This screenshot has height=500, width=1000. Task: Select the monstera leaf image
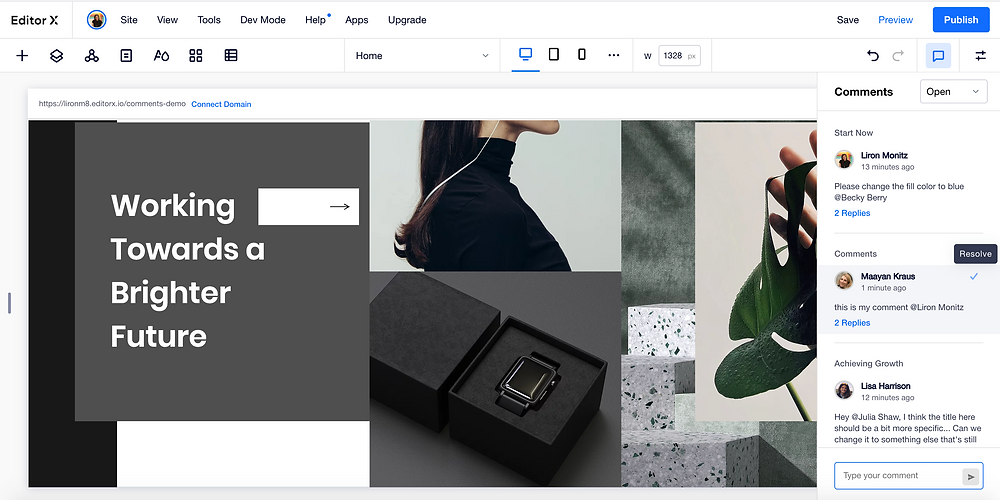click(756, 271)
